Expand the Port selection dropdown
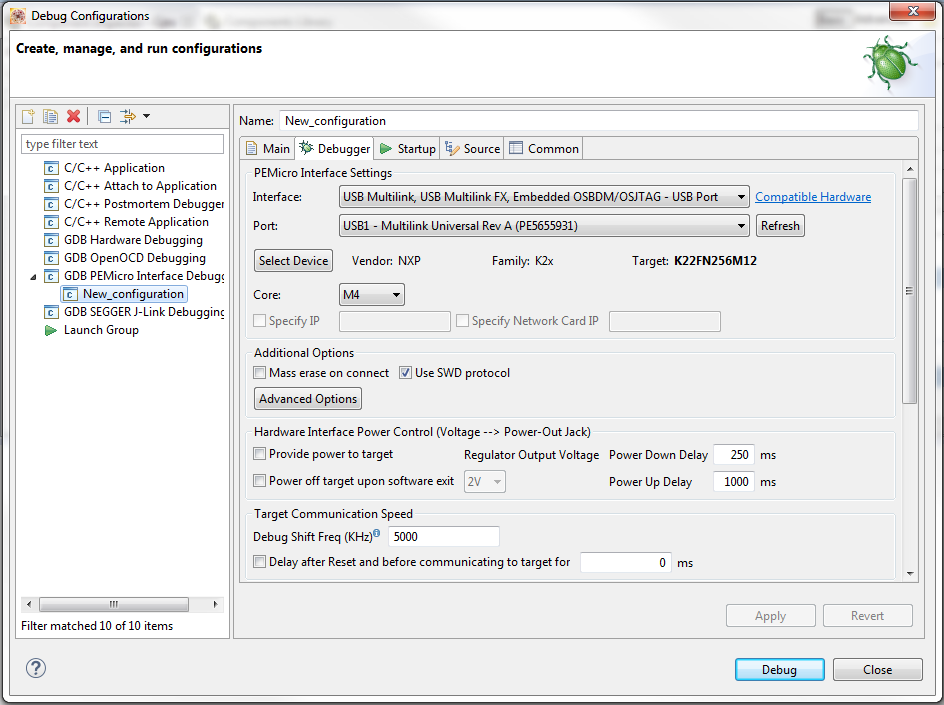This screenshot has width=944, height=705. pyautogui.click(x=544, y=226)
